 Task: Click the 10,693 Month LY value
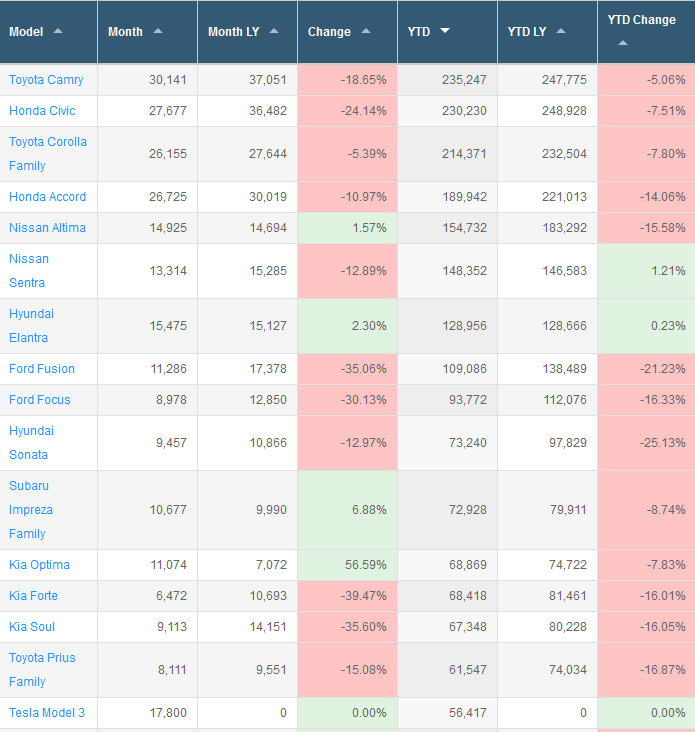click(268, 596)
